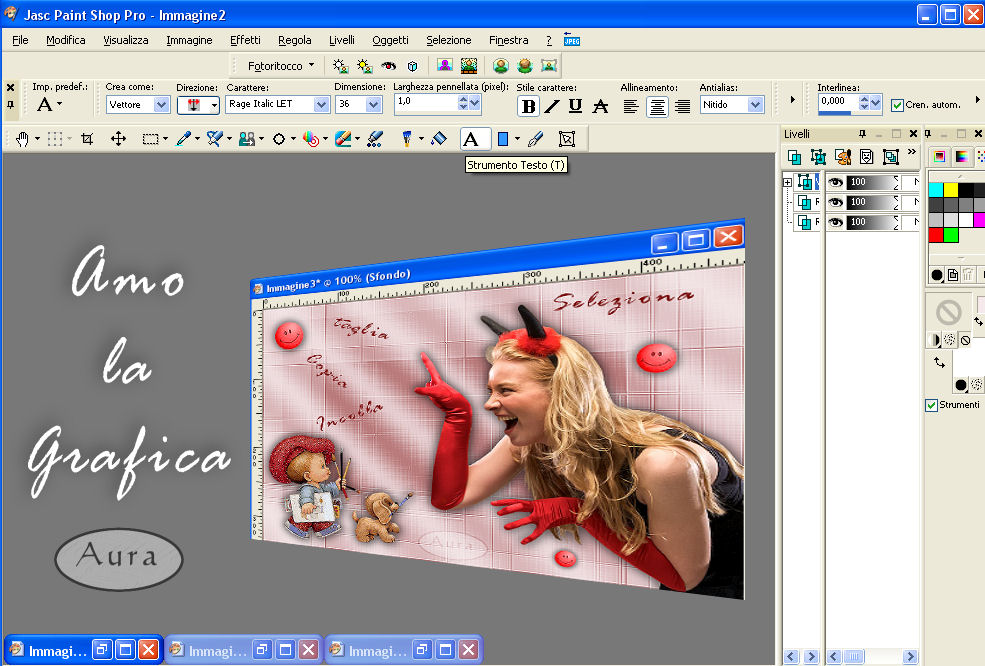Click the JPEG optimizer icon in menu bar
The height and width of the screenshot is (666, 985).
572,39
